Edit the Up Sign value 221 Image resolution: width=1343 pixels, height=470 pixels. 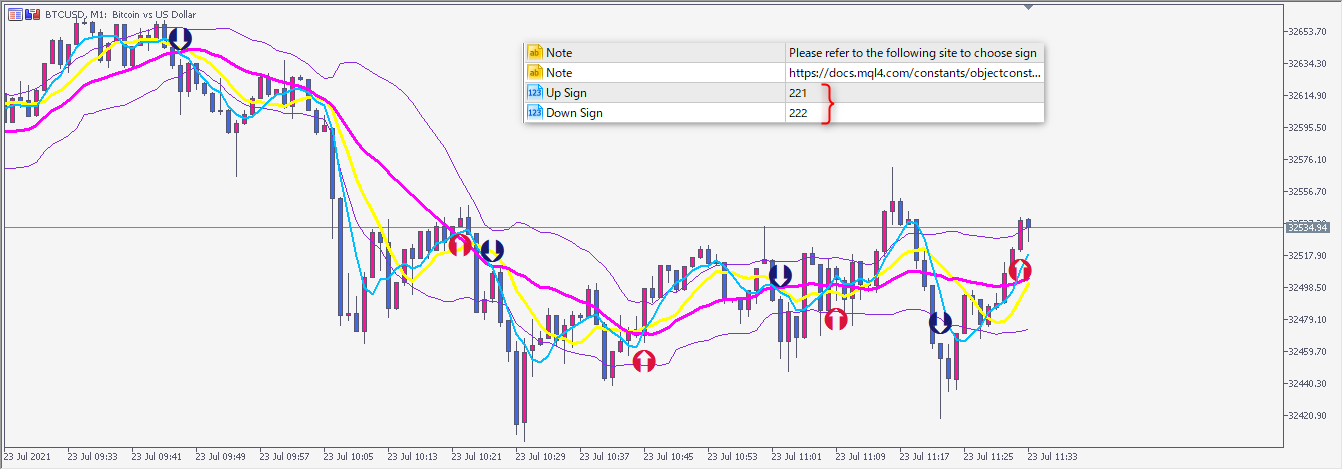[798, 93]
